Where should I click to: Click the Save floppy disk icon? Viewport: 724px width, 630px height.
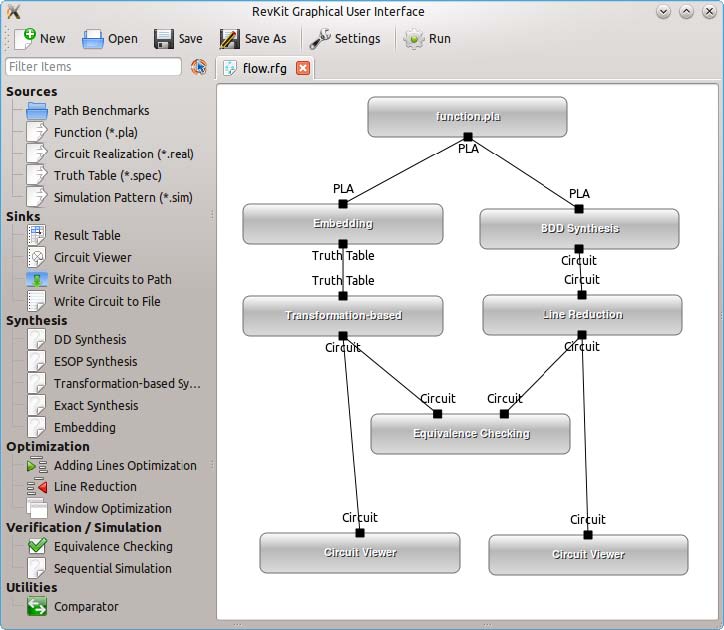click(163, 39)
